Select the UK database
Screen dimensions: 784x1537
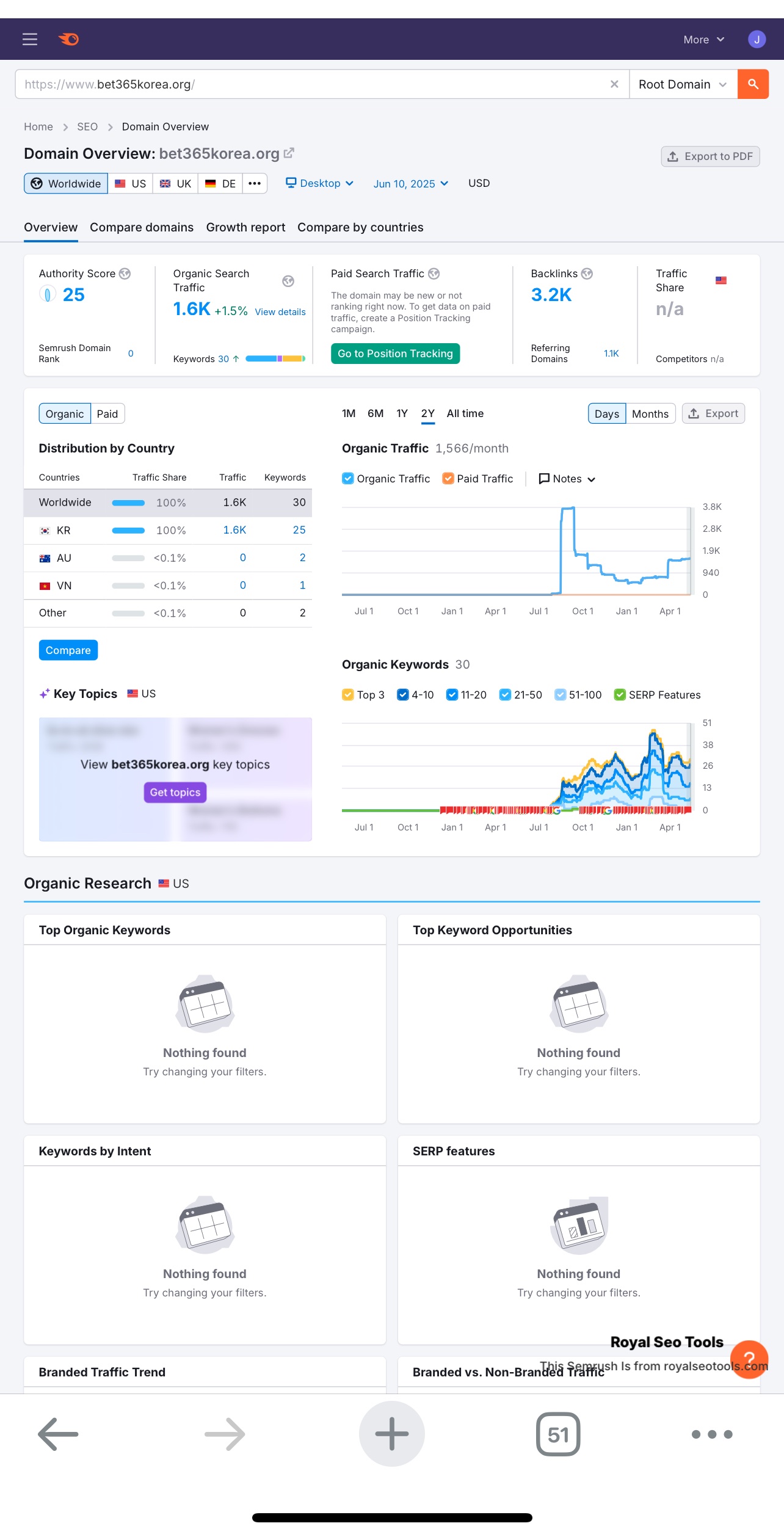[175, 183]
